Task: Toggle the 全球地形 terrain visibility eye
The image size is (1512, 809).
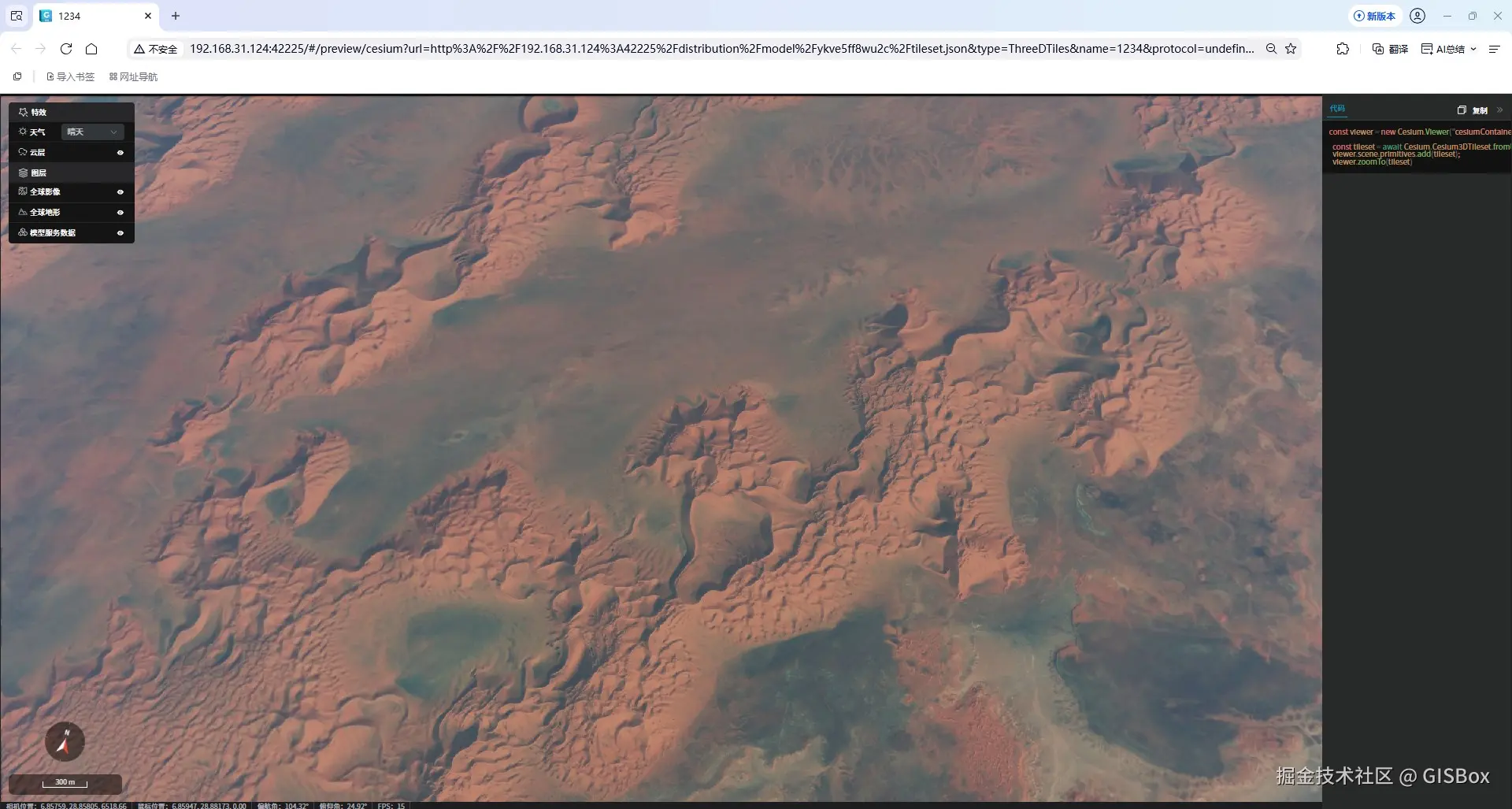Action: point(120,212)
